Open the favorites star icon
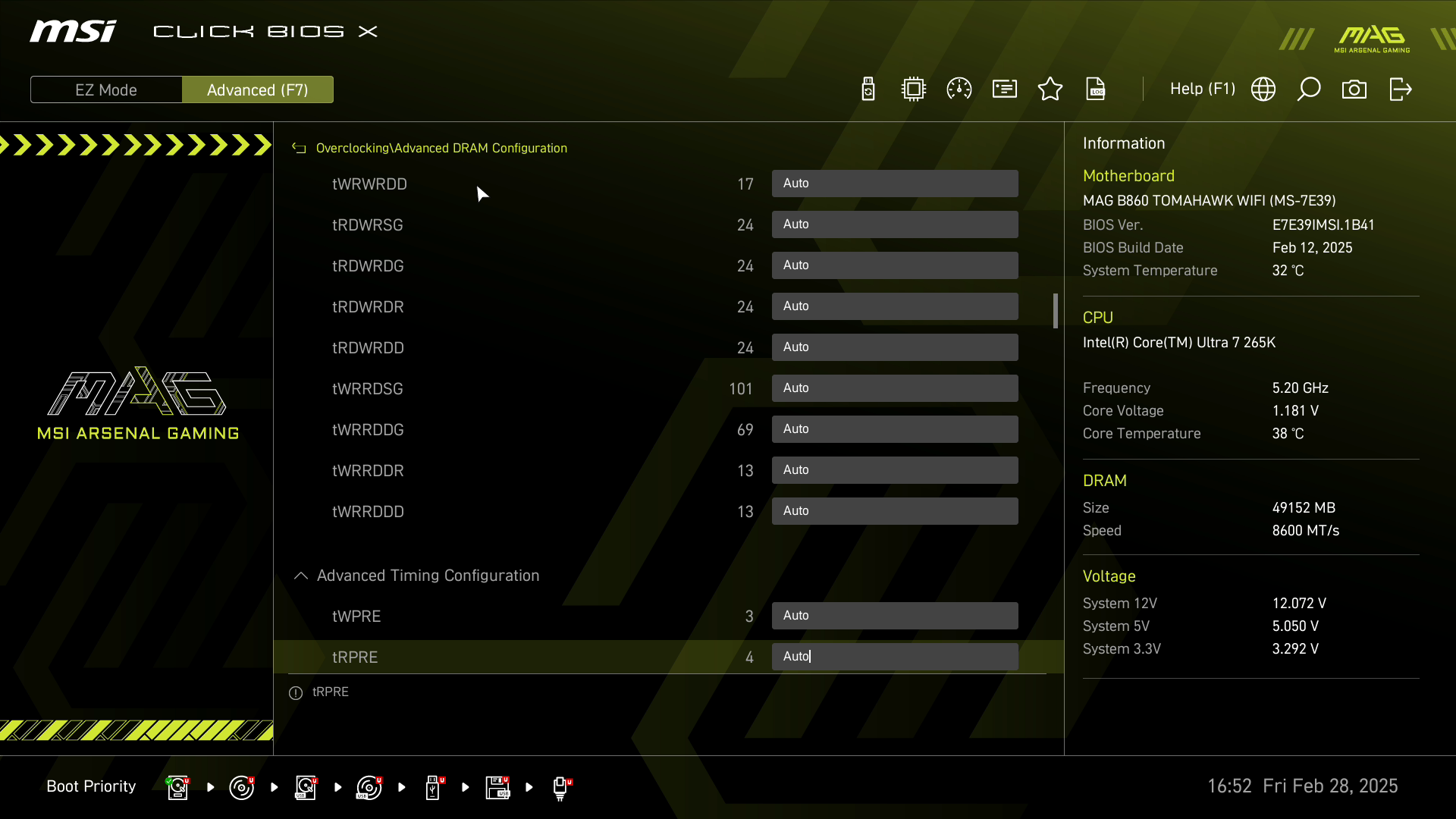Viewport: 1456px width, 819px height. 1050,89
